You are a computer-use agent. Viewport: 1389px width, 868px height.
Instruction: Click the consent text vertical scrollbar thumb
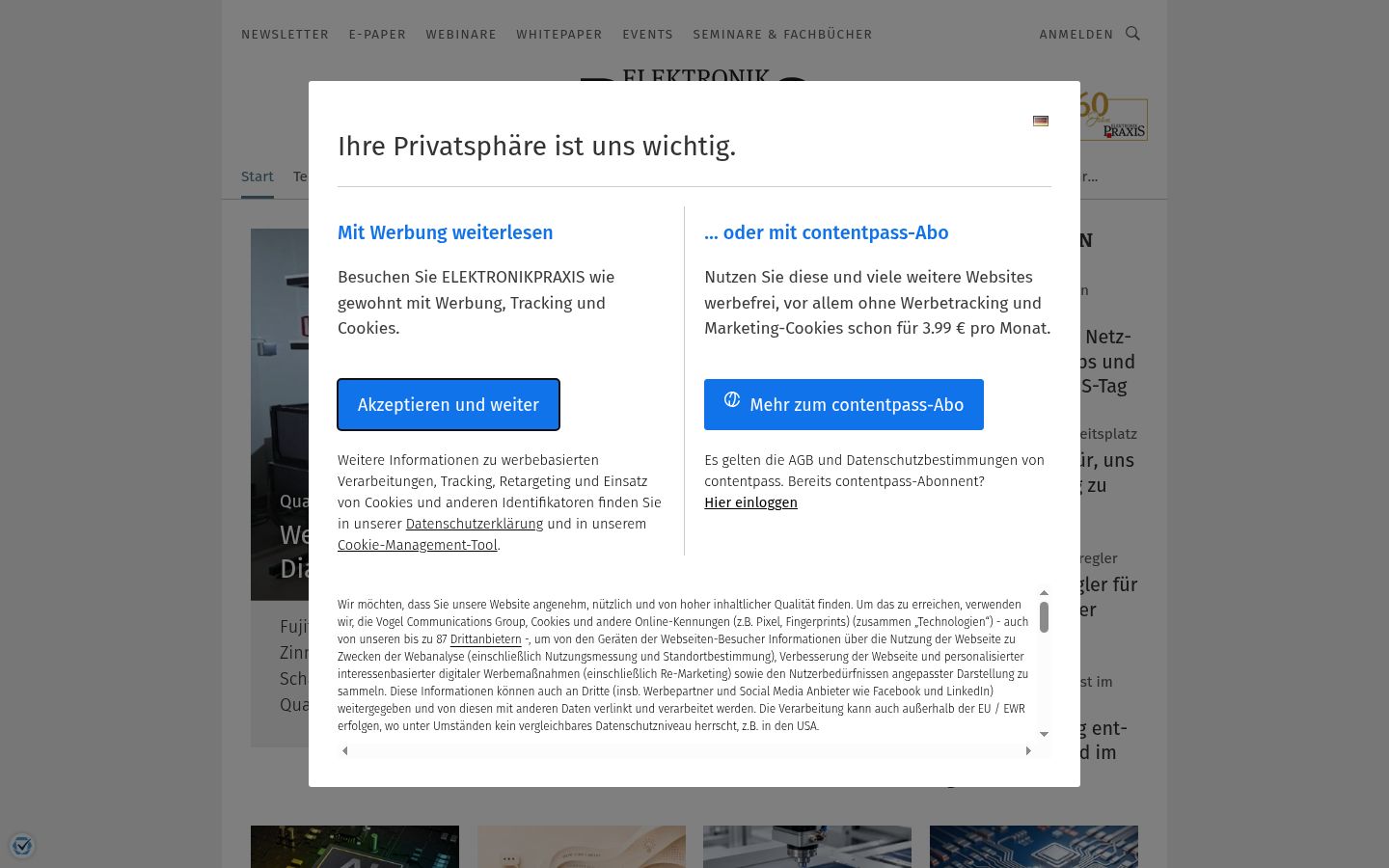(x=1044, y=617)
